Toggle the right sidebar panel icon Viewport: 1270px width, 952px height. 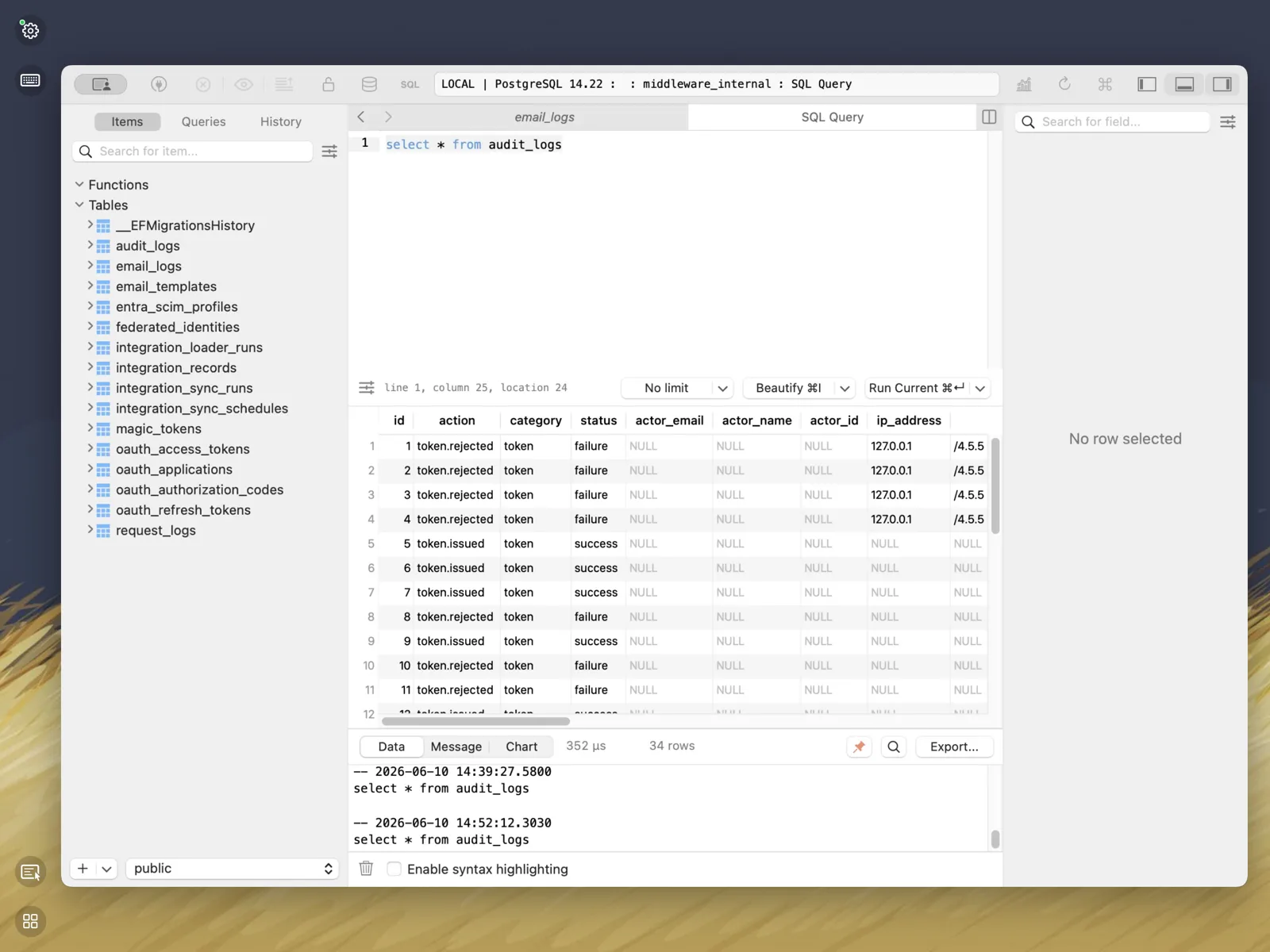tap(1222, 84)
